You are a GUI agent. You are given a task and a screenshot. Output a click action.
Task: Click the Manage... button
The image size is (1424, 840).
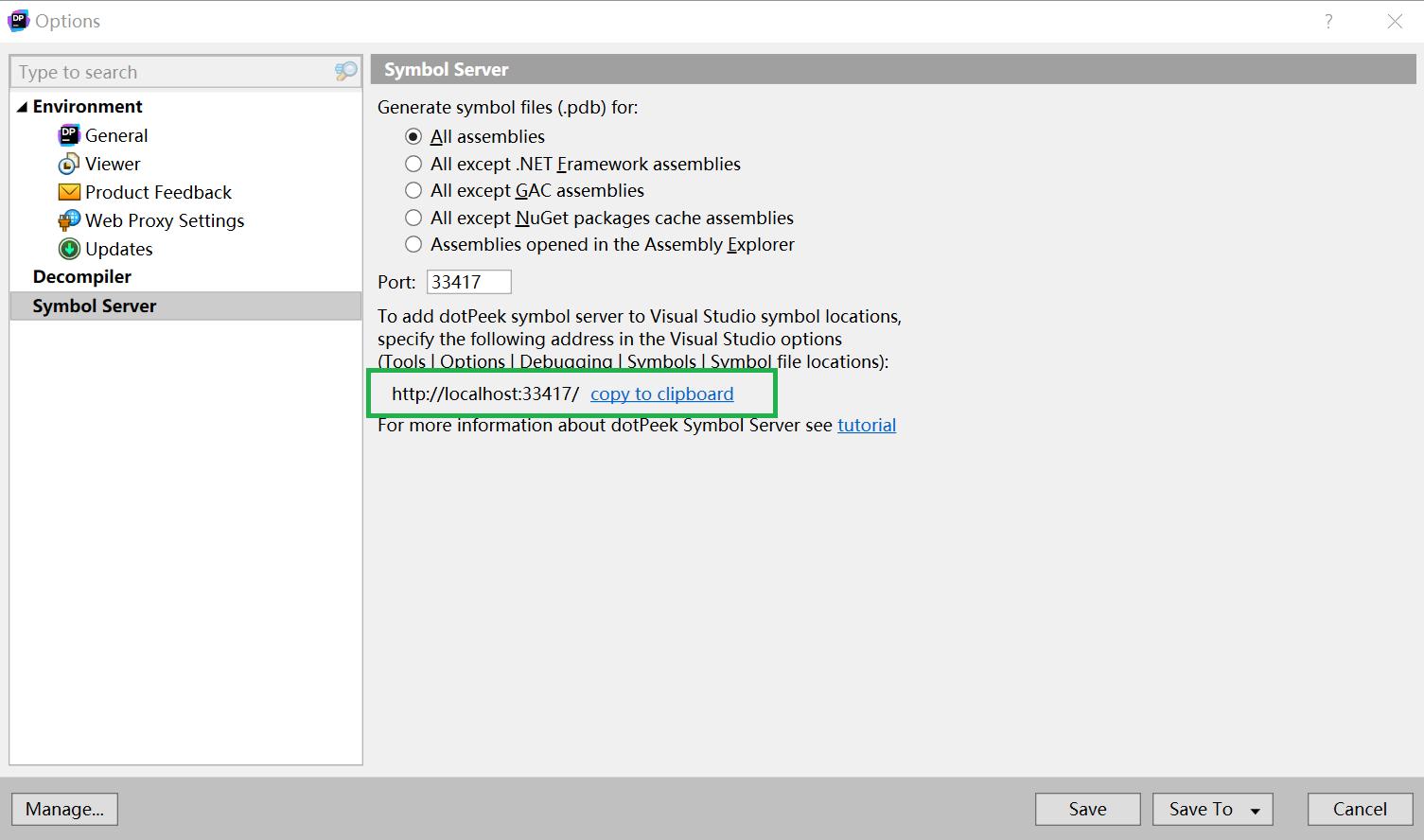coord(64,809)
